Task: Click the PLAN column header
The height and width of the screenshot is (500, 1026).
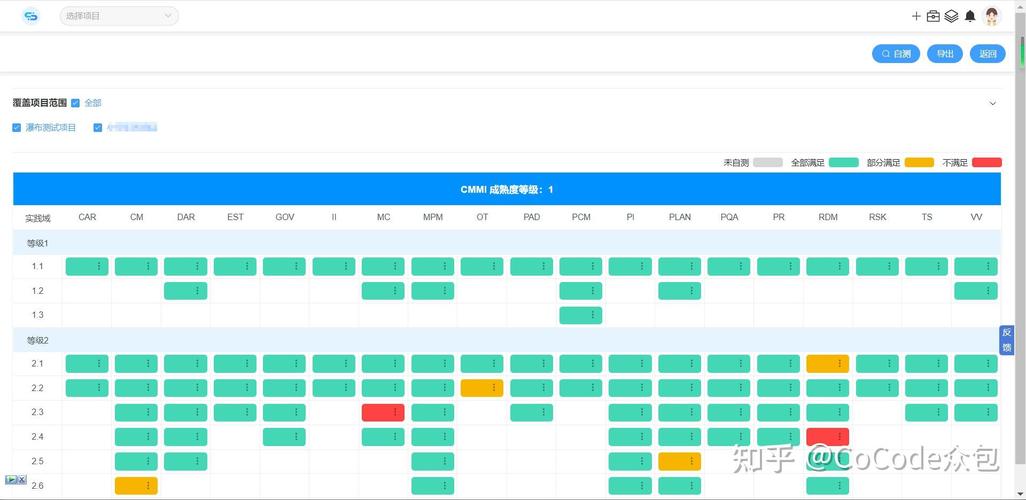Action: tap(680, 217)
